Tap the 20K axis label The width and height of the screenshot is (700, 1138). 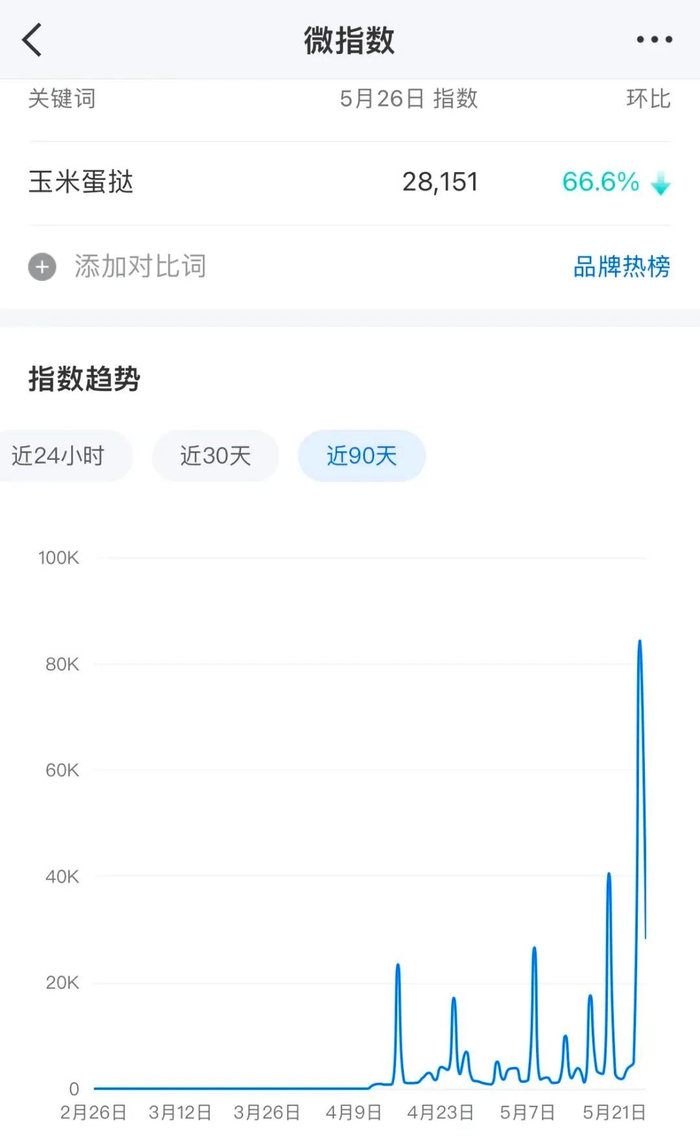(62, 983)
